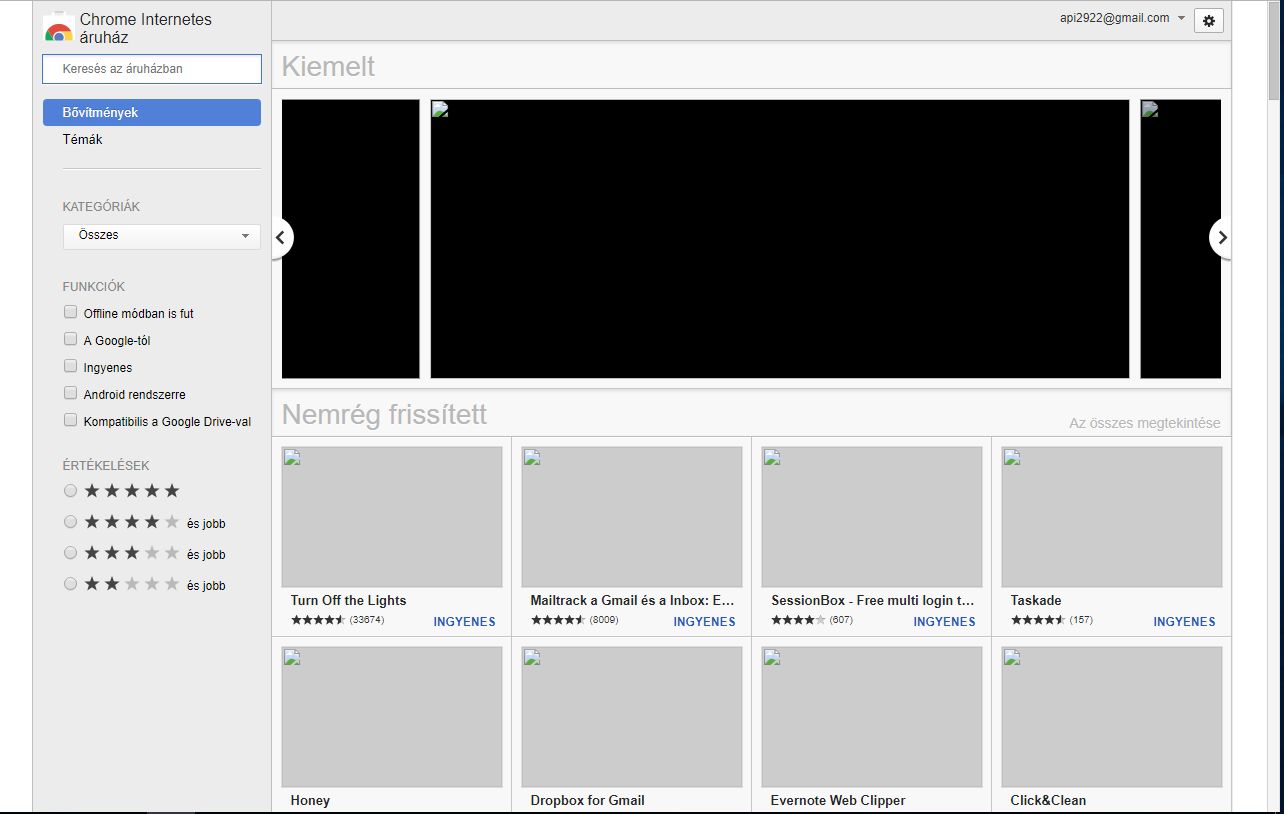
Task: Click INGYENES on Turn Off the Lights
Action: tap(464, 622)
